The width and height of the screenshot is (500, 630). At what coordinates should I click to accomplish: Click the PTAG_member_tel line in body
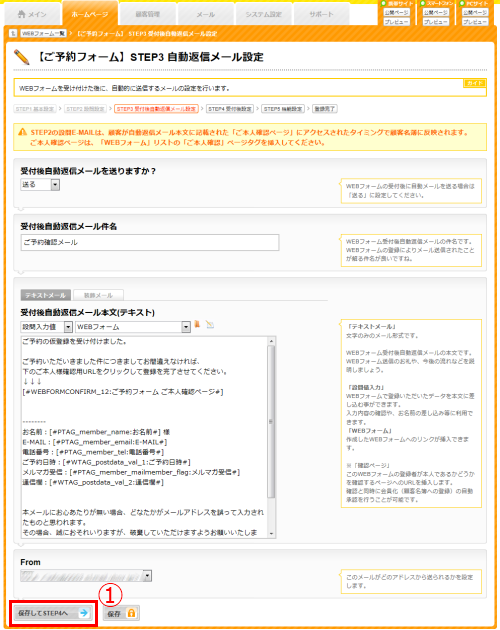point(93,452)
